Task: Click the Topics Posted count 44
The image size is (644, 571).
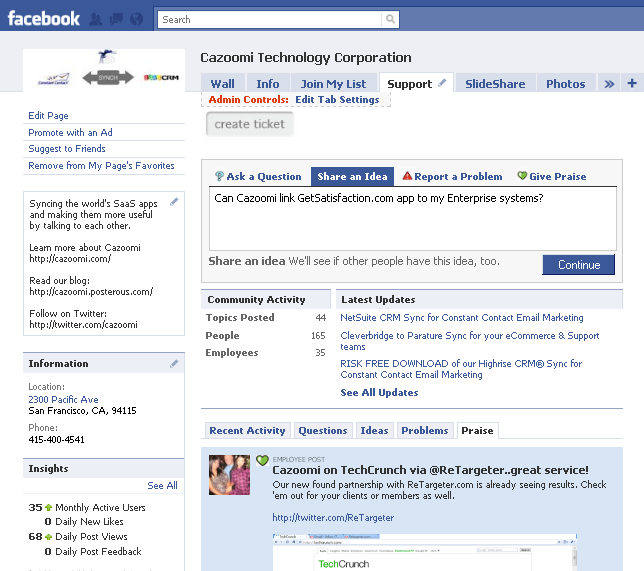Action: [x=320, y=318]
